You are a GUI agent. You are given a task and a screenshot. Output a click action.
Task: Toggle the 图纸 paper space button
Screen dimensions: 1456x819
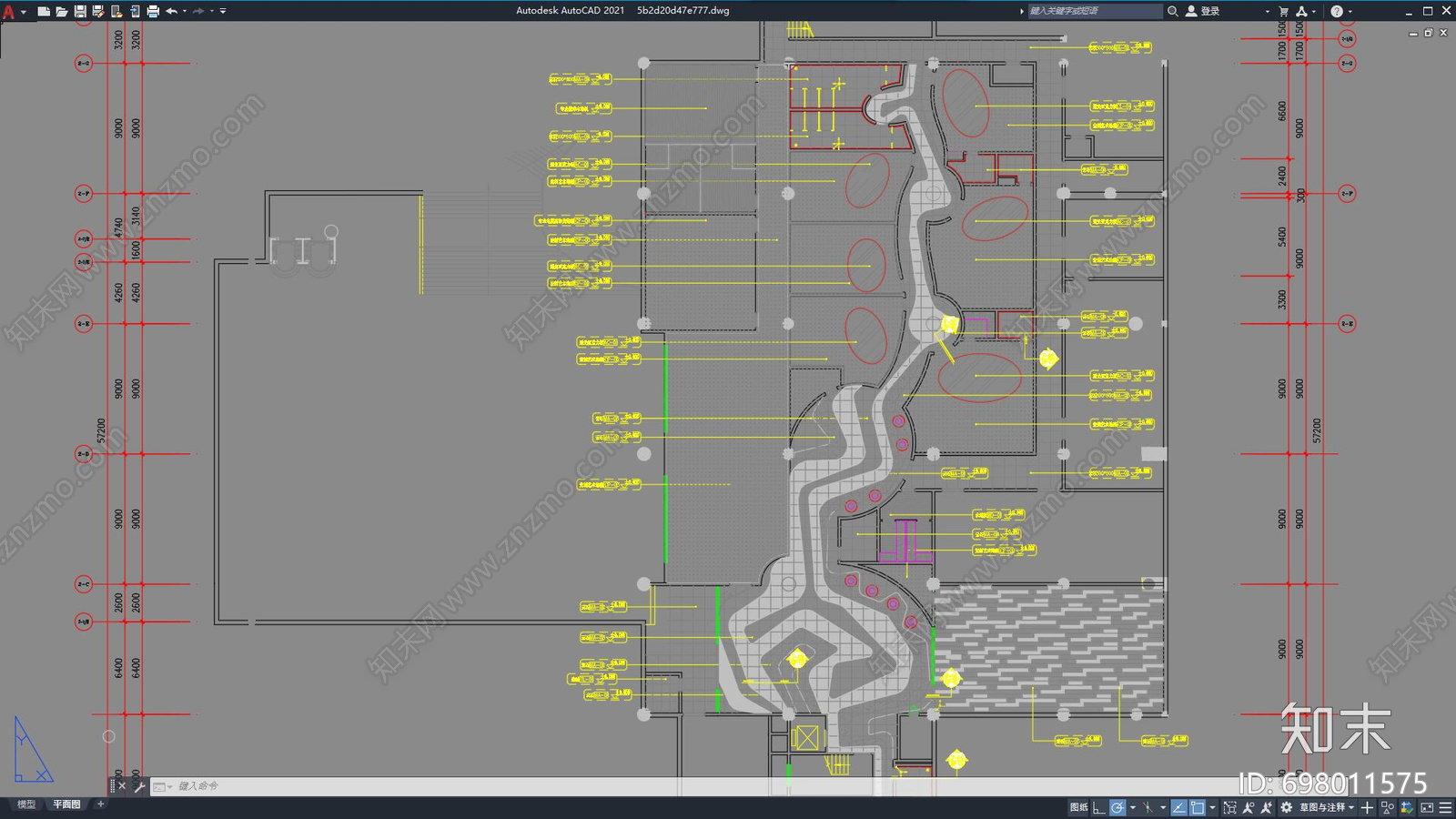tap(1078, 807)
